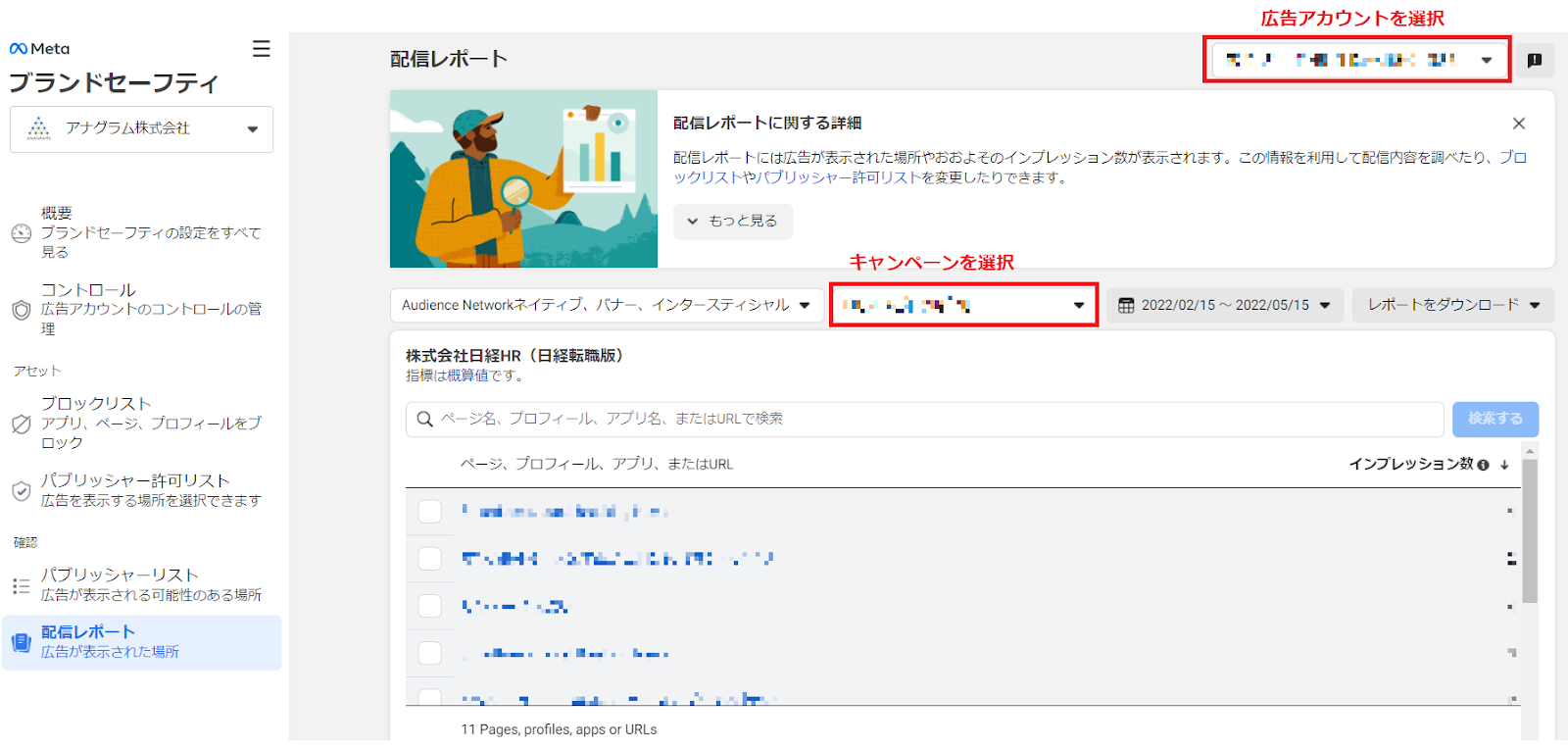
Task: Click the calendar icon in date selector
Action: [1126, 305]
